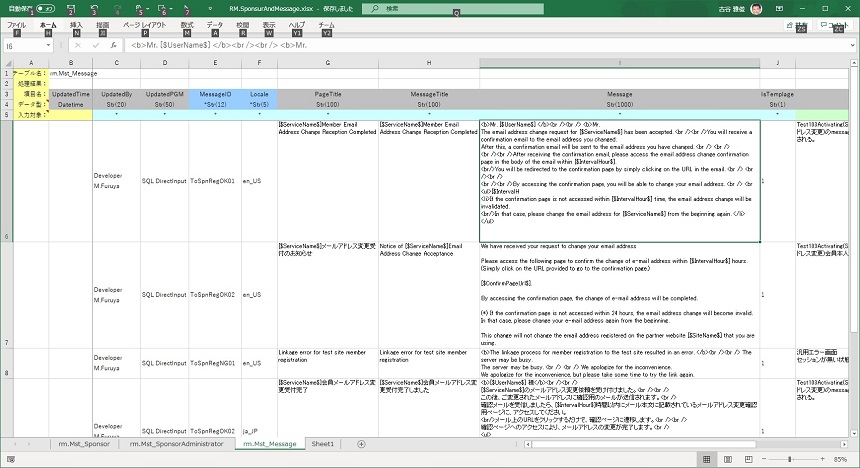
Task: Click the Message cell starting 'We have received your request'
Action: pos(620,295)
